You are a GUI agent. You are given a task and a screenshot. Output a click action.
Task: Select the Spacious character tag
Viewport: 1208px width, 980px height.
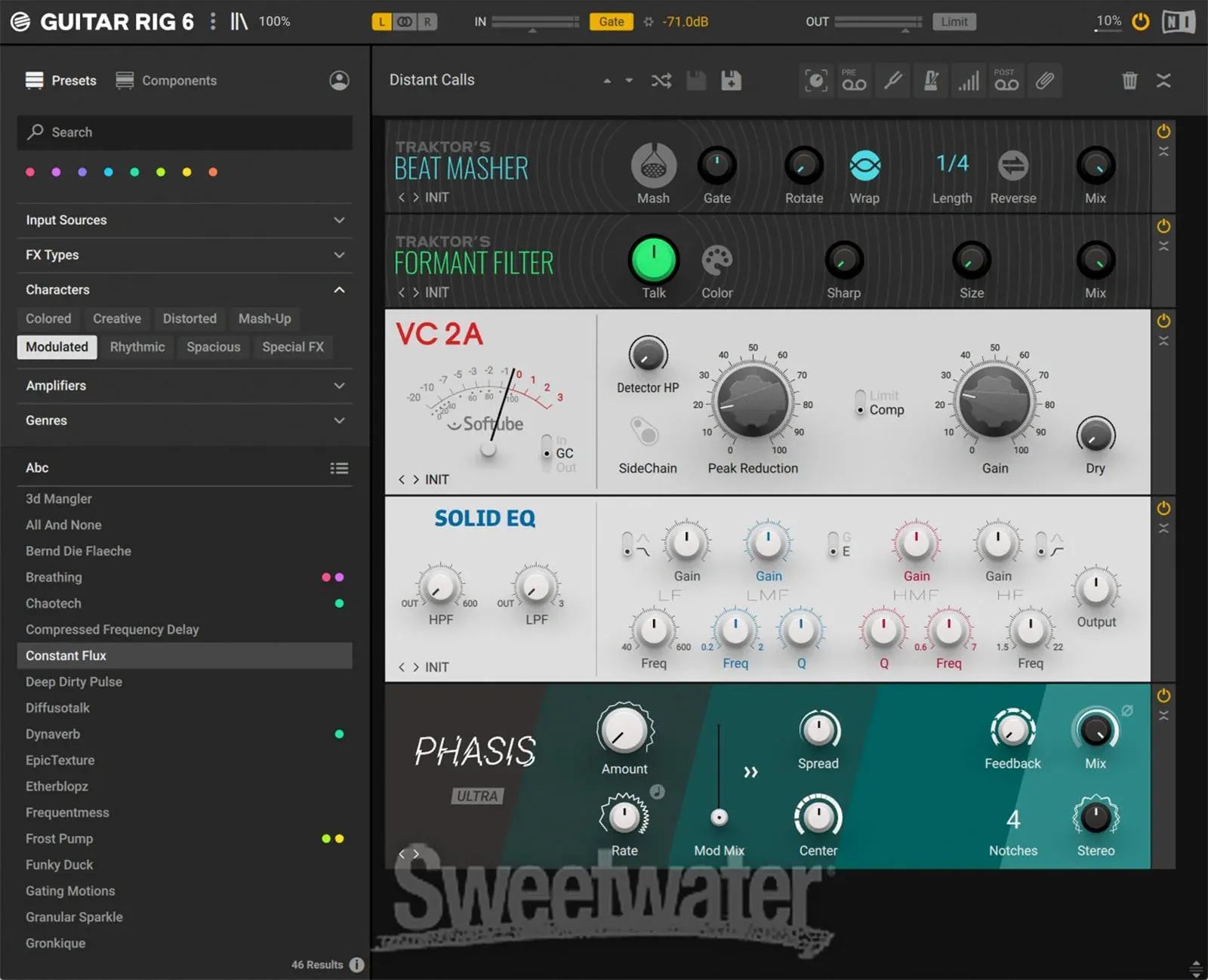click(x=214, y=347)
